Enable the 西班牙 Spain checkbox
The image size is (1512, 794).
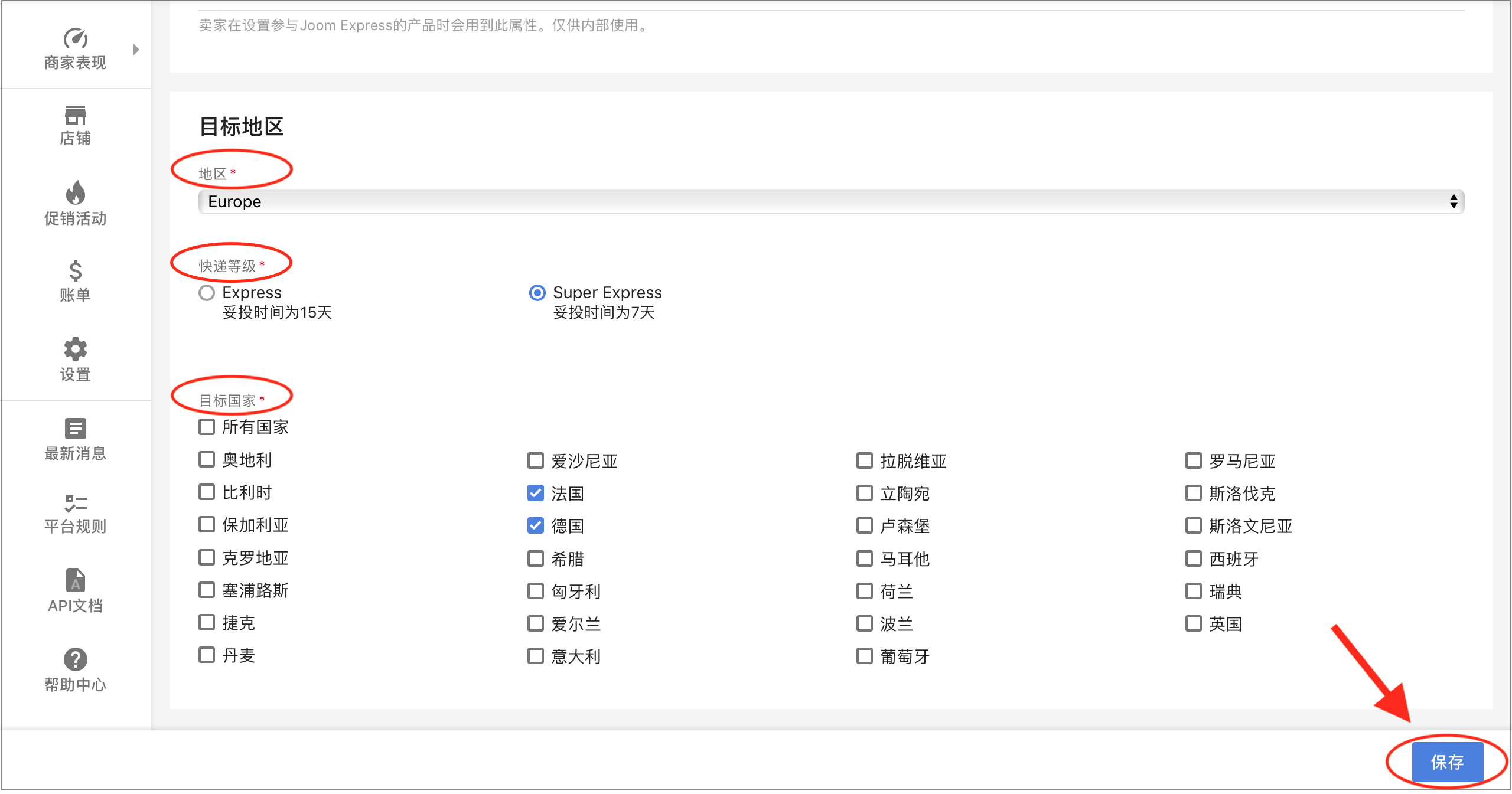pyautogui.click(x=1193, y=558)
